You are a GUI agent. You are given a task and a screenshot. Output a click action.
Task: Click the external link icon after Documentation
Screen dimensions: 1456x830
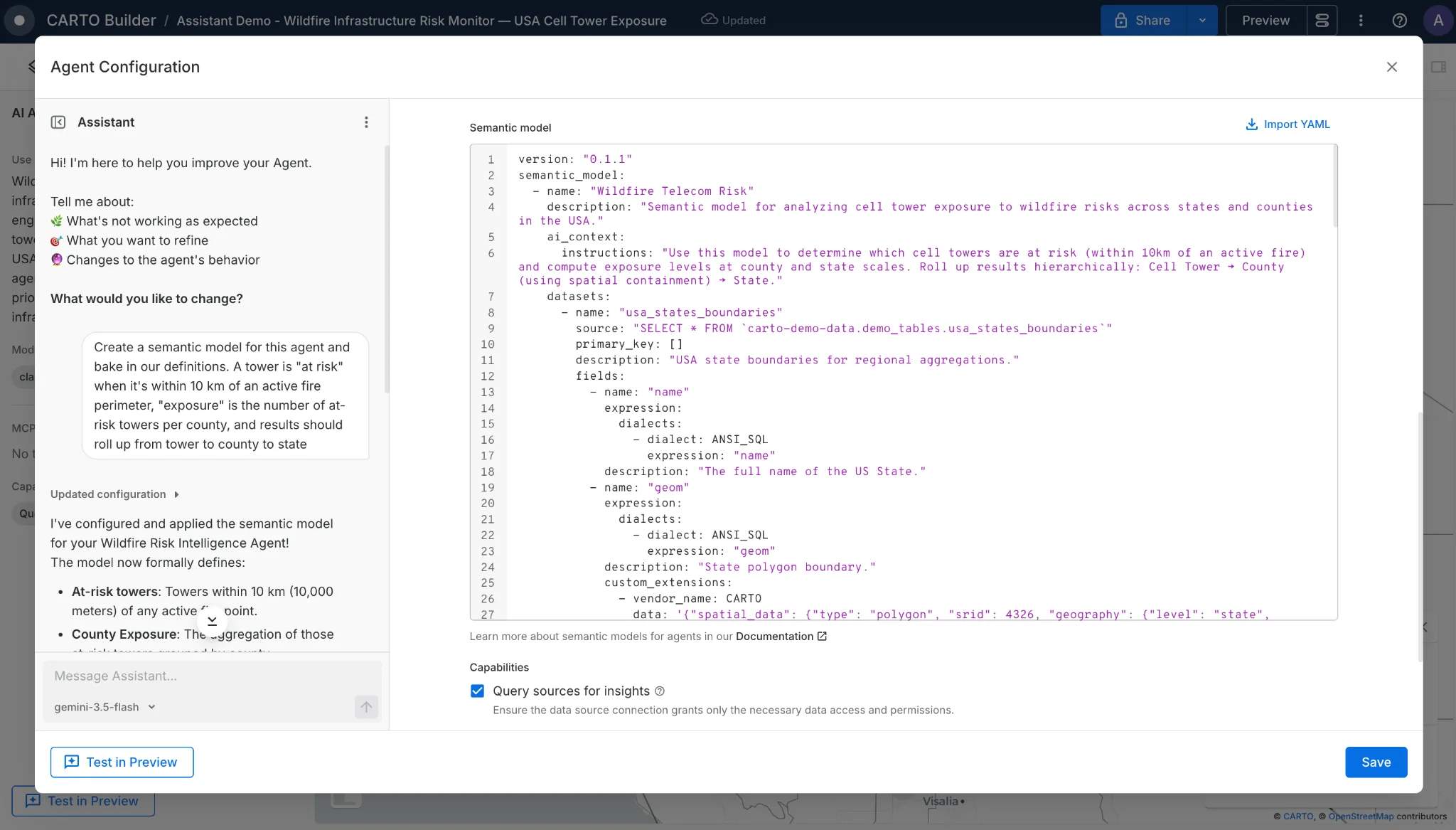pyautogui.click(x=822, y=637)
